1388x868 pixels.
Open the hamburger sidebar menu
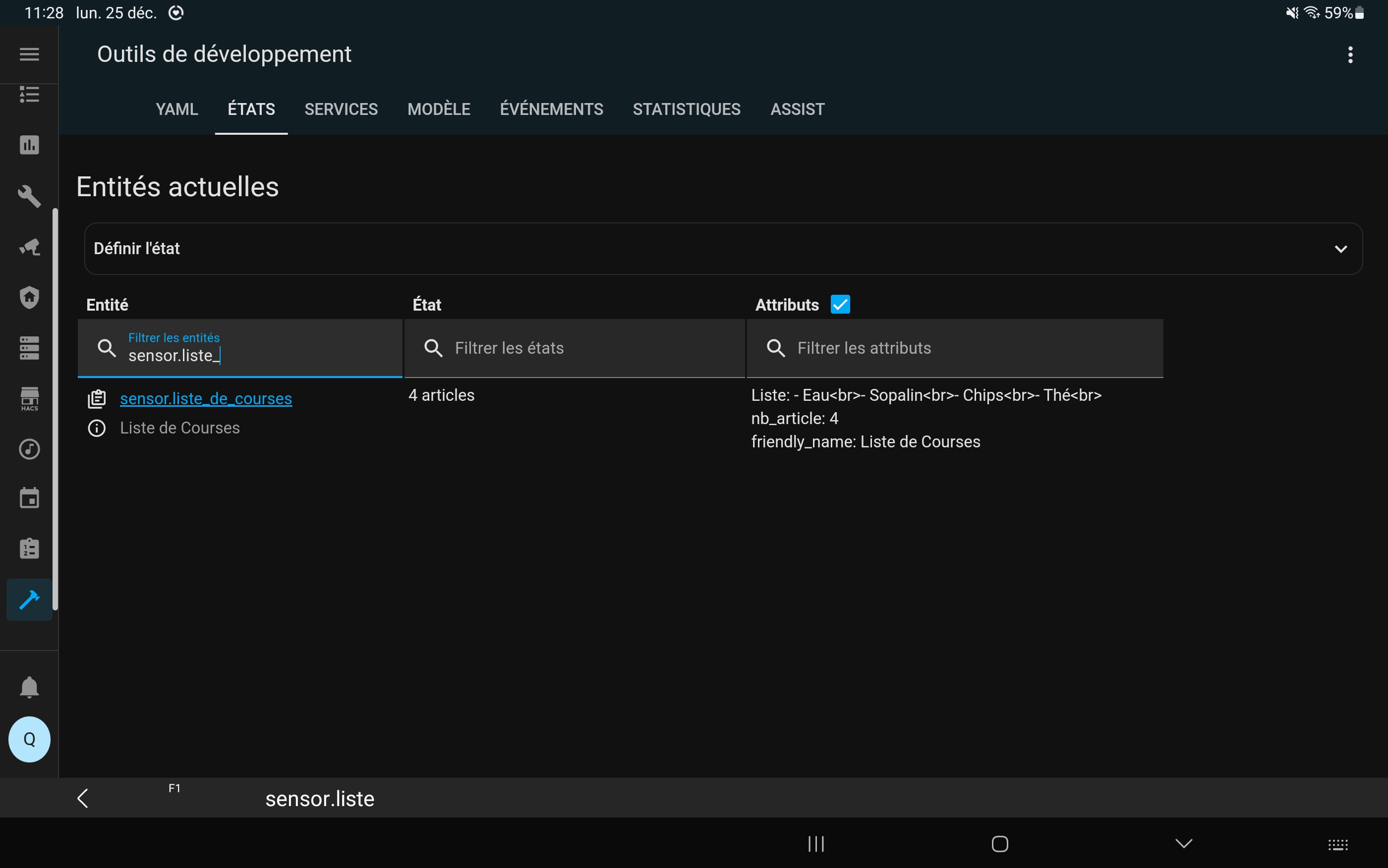point(29,54)
